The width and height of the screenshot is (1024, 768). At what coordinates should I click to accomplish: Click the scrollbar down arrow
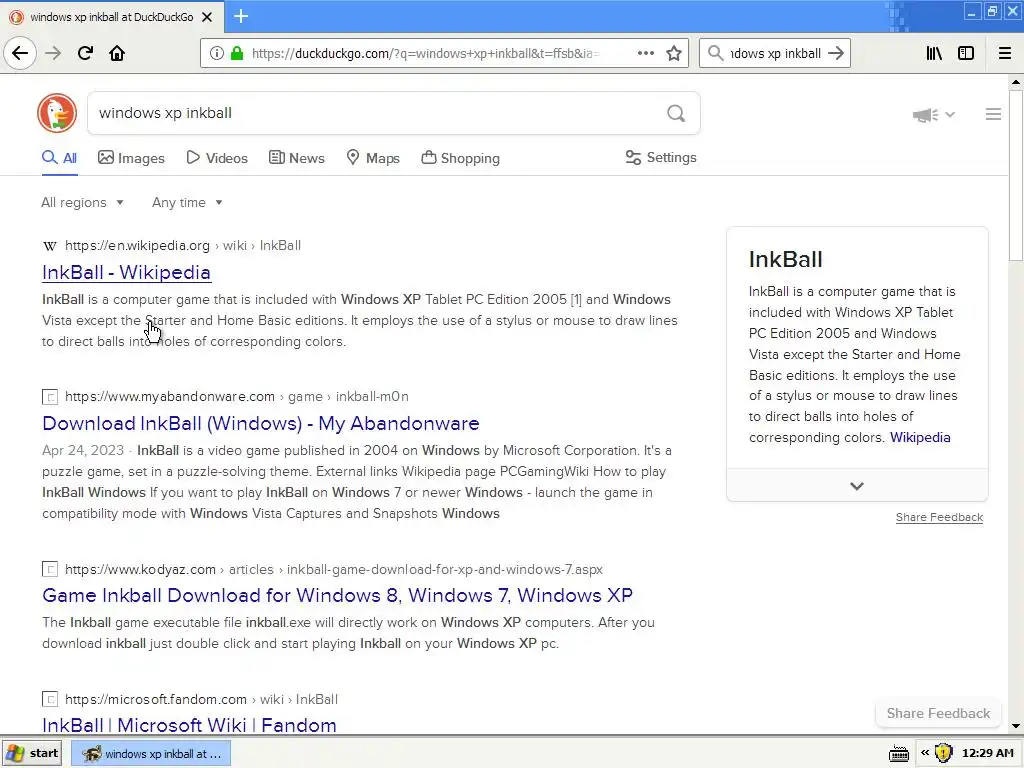(x=1016, y=726)
